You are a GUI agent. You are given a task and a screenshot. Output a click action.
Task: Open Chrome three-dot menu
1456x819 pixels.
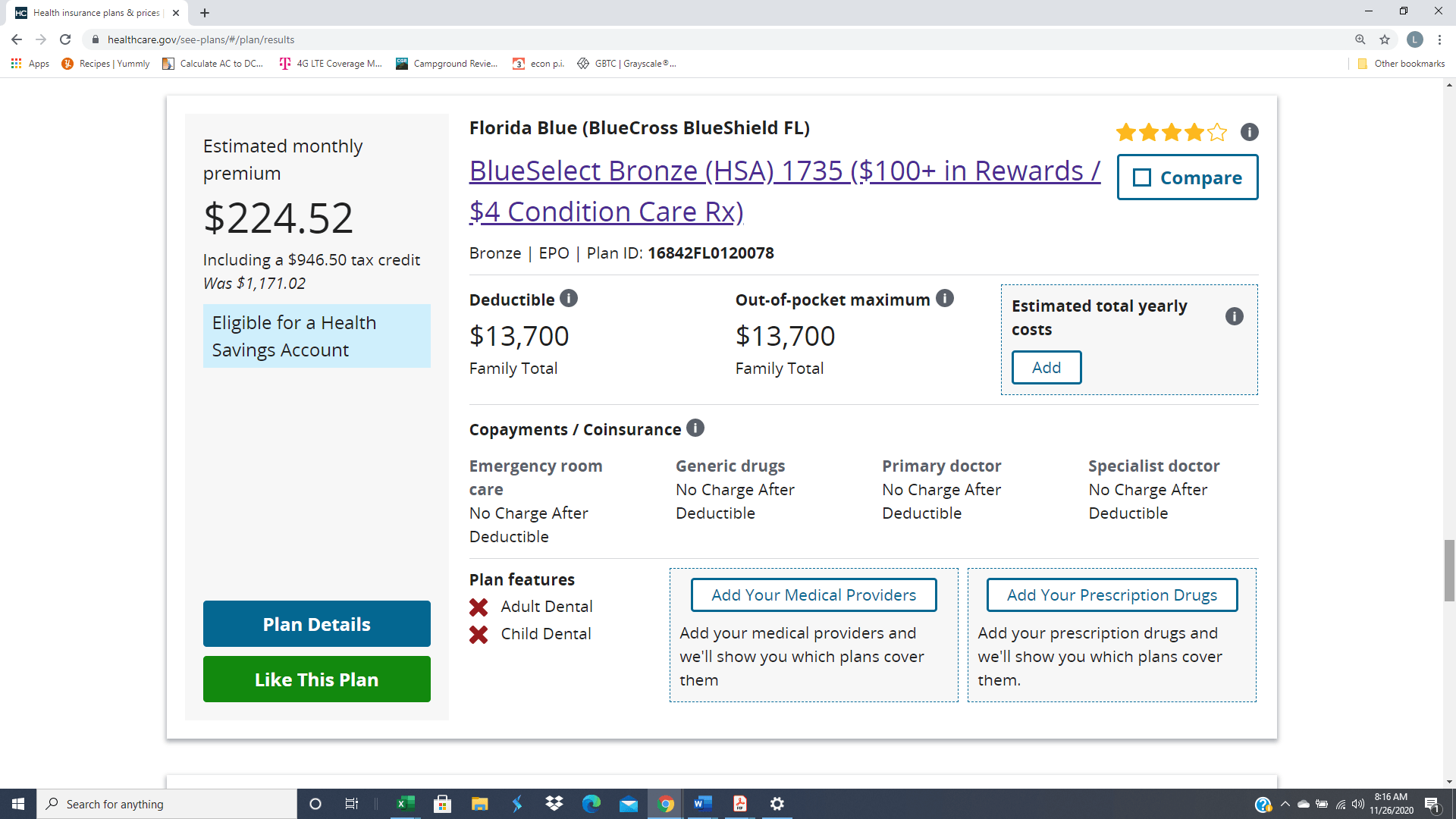click(1439, 39)
